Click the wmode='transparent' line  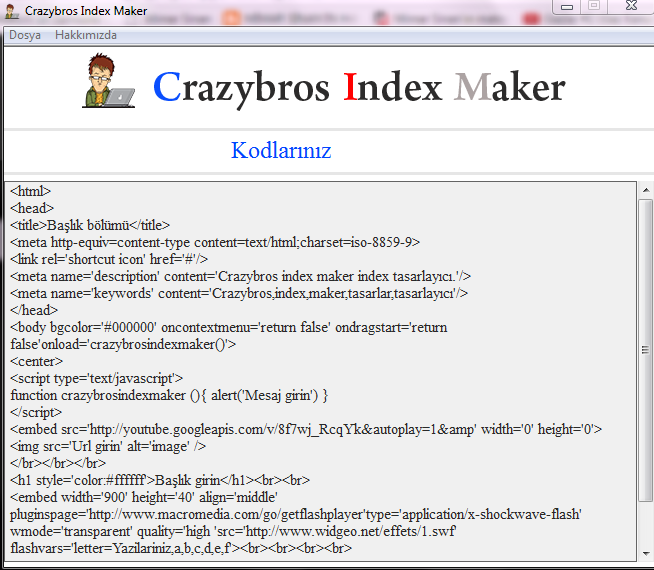tap(233, 532)
